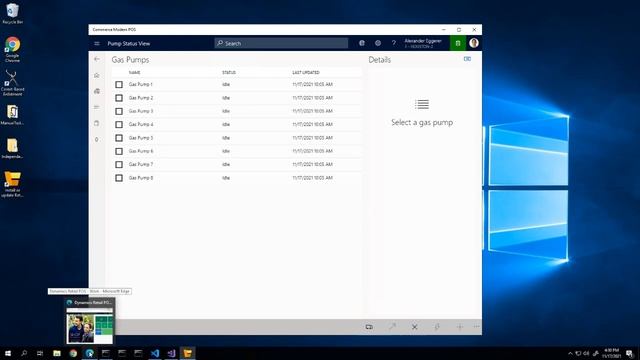The height and width of the screenshot is (360, 640).
Task: Click the pump device icon in bottom bar
Action: pyautogui.click(x=369, y=327)
